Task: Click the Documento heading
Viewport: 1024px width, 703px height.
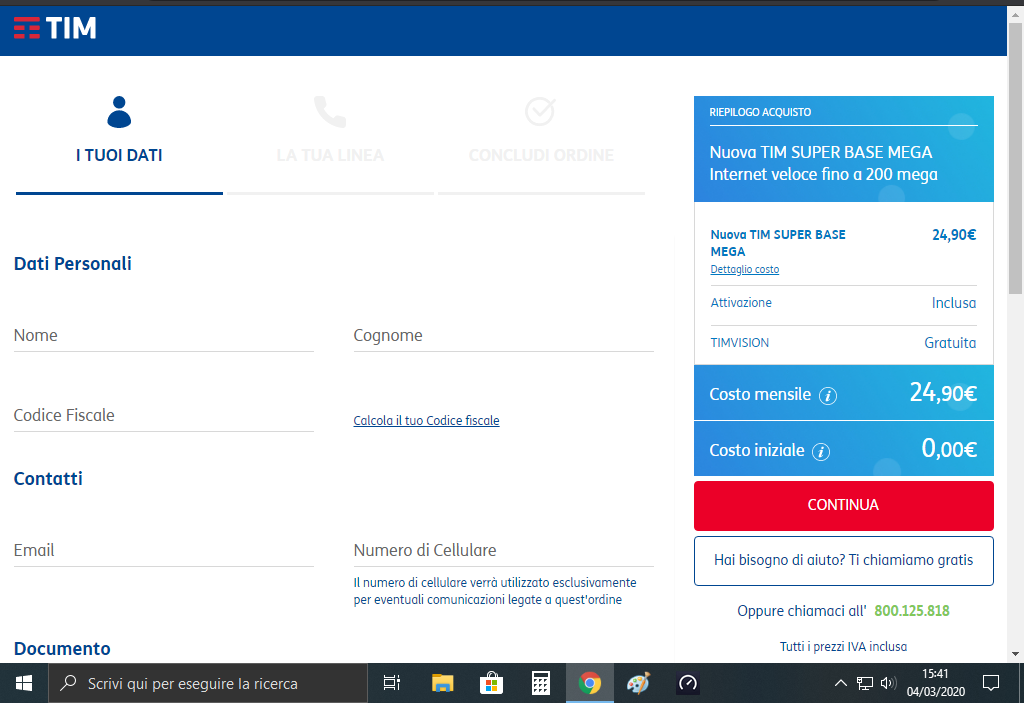Action: point(62,649)
